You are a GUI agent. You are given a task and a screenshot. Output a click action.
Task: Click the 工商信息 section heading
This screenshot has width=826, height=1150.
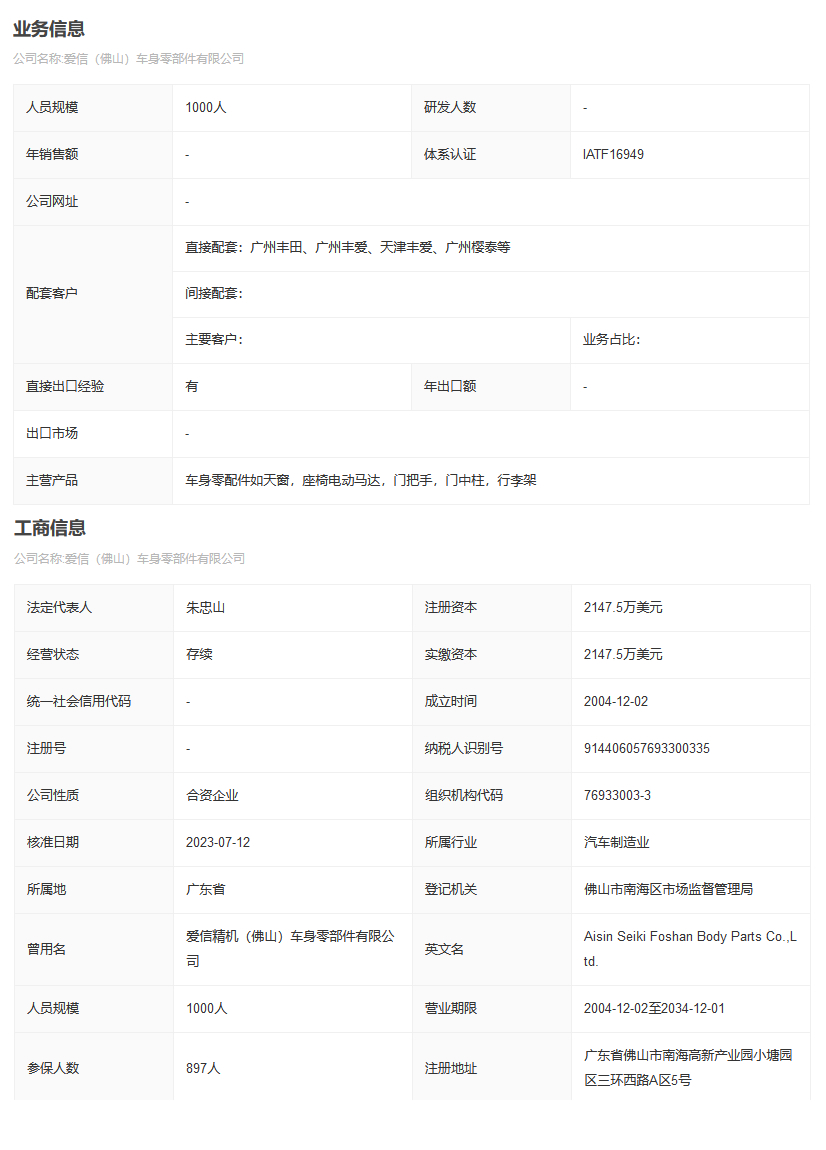49,528
